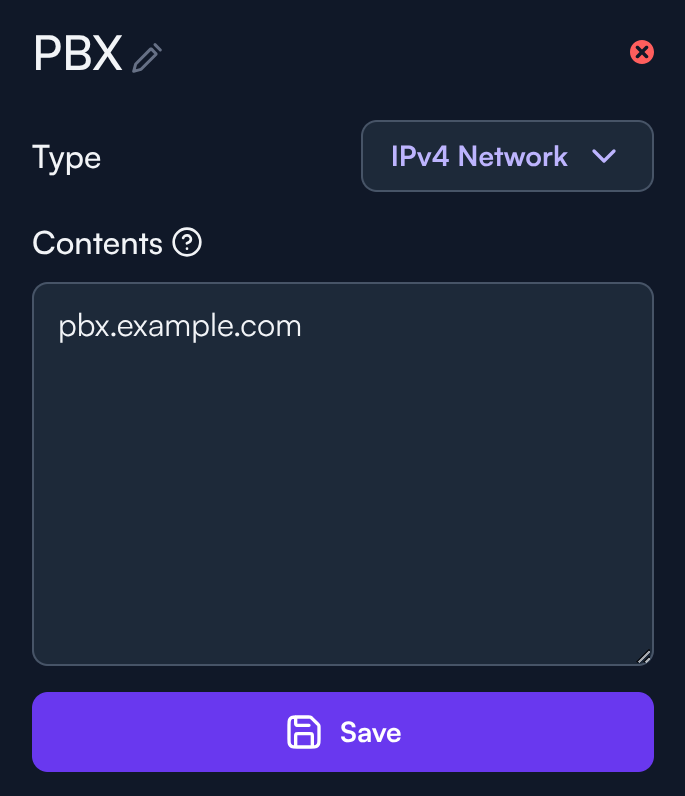Screen dimensions: 685x796
Task: Close the PBX panel with red X
Action: [642, 52]
